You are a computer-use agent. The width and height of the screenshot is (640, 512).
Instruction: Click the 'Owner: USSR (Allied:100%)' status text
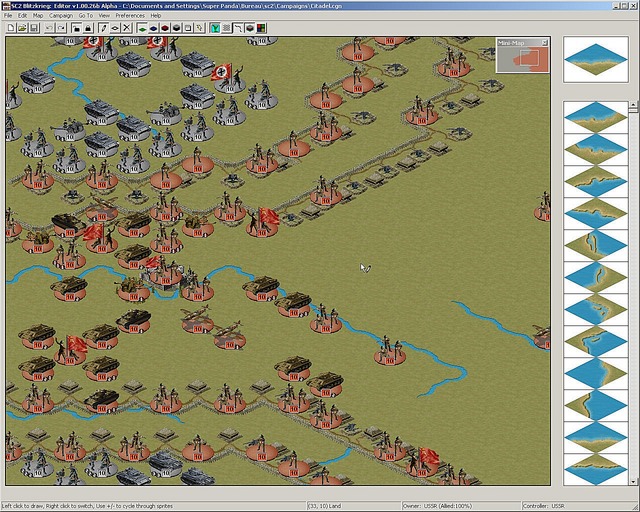[438, 506]
